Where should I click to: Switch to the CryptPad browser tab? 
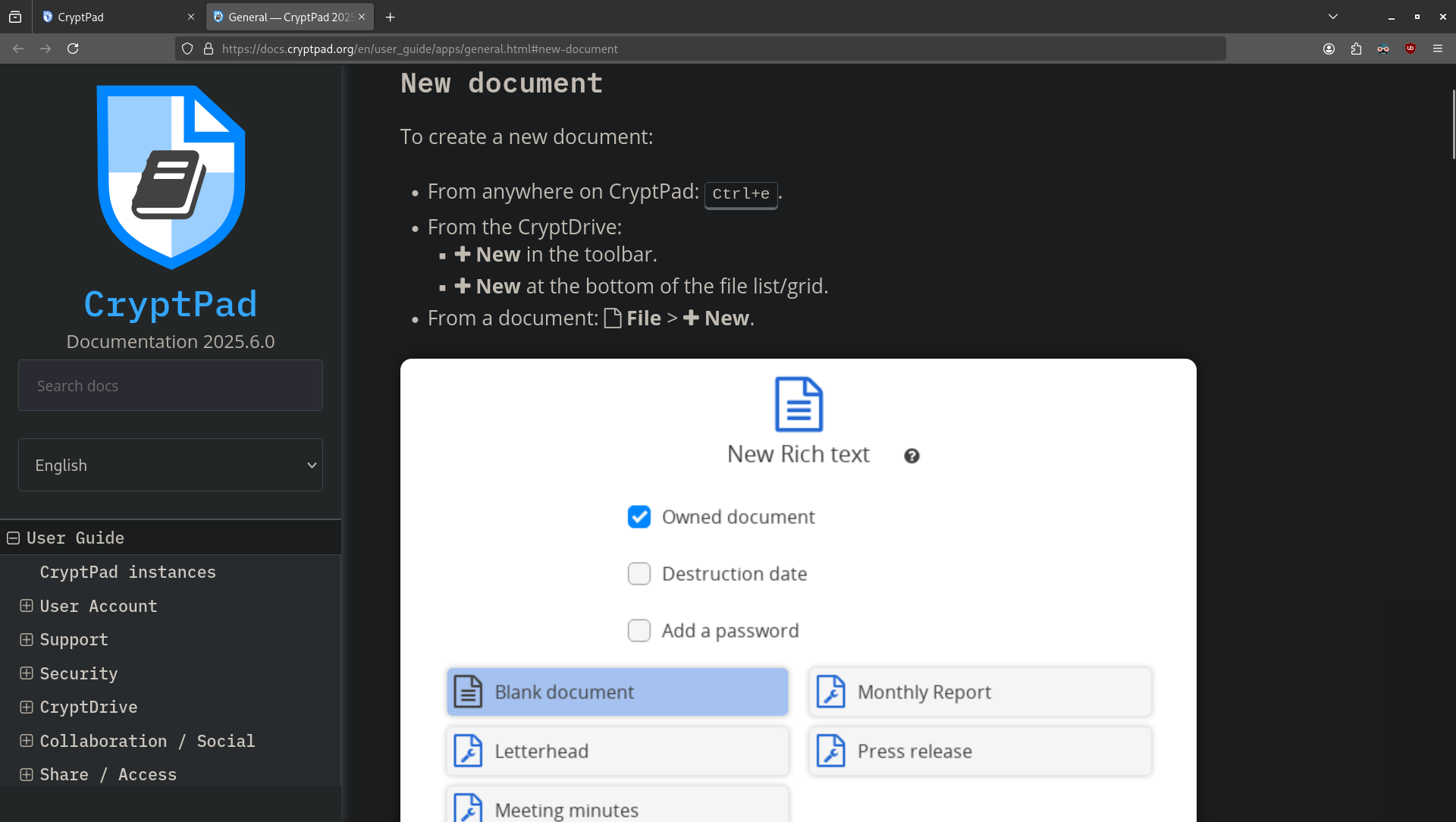tap(114, 17)
